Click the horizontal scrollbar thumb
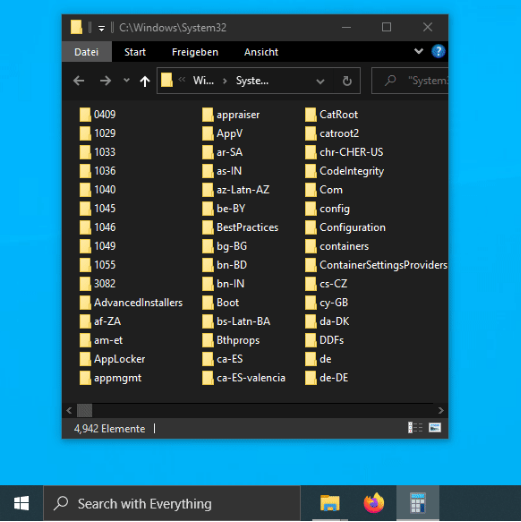The width and height of the screenshot is (521, 522). point(84,410)
